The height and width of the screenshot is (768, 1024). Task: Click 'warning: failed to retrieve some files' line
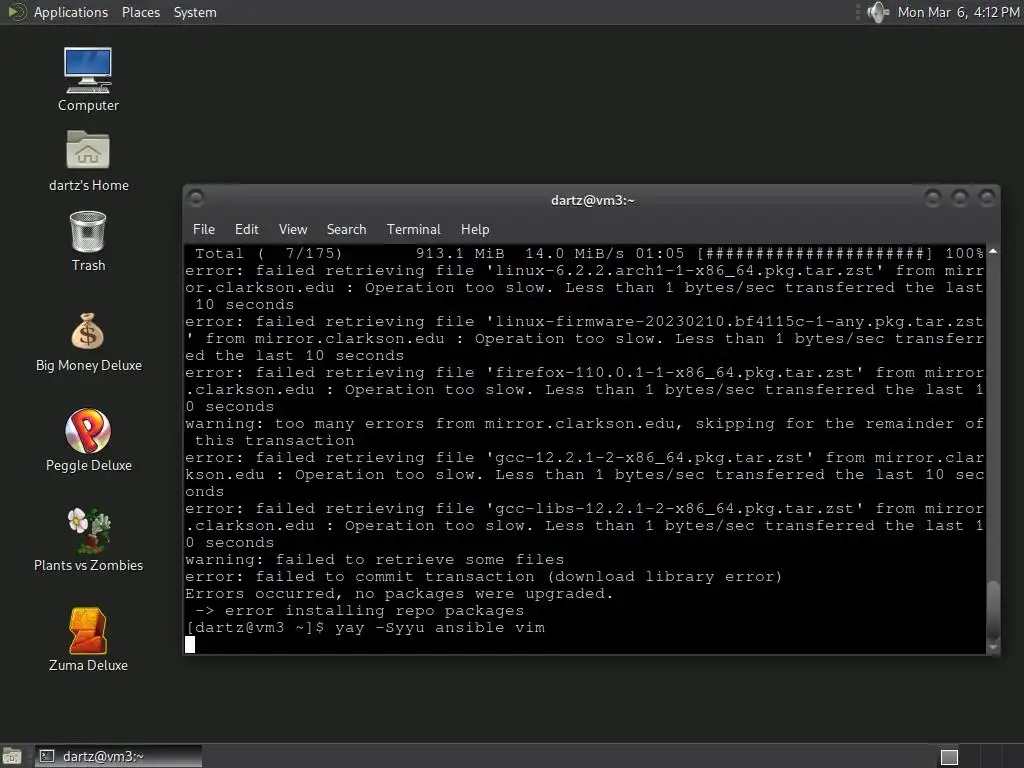(375, 560)
